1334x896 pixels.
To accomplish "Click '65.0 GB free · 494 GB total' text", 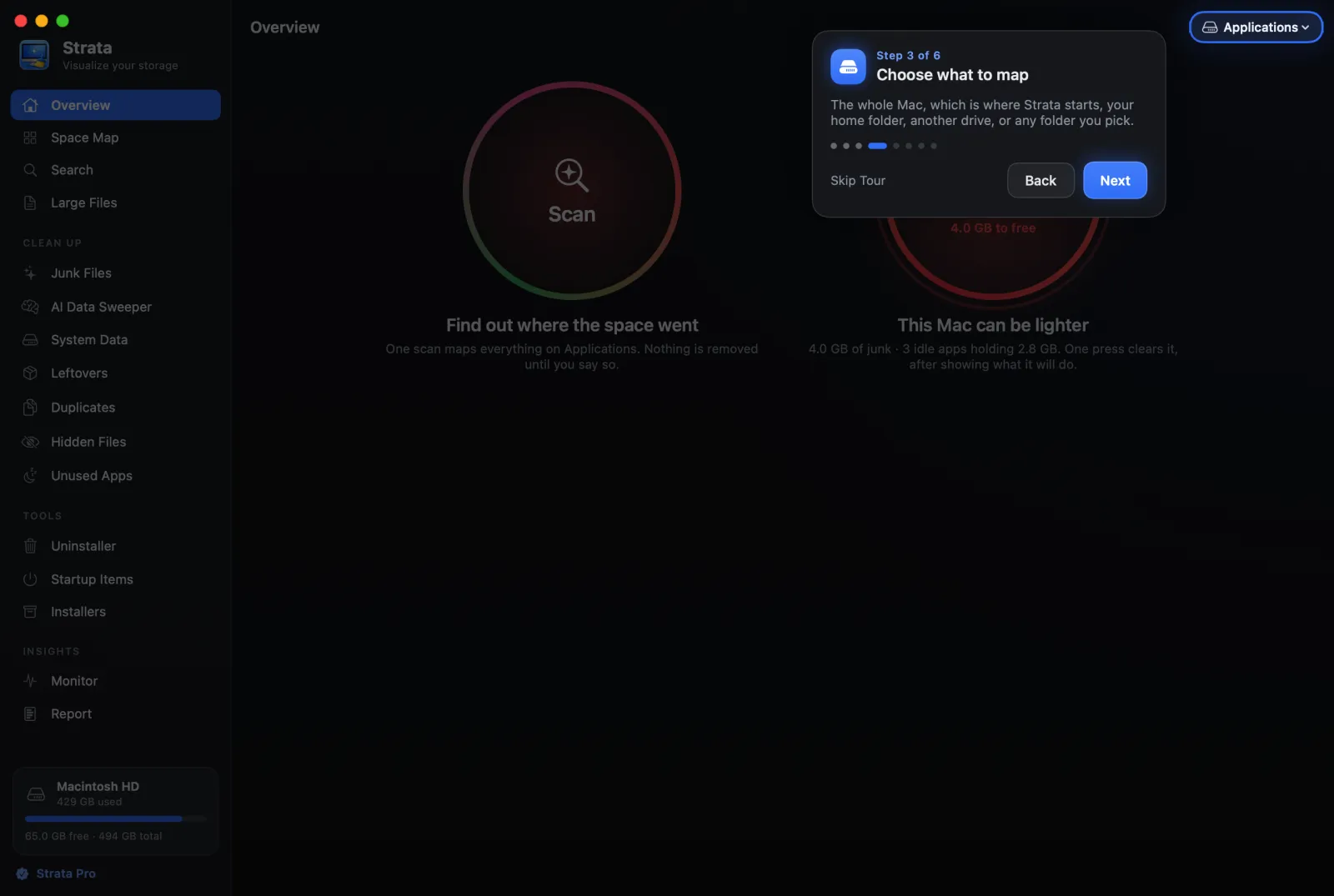I will tap(93, 836).
